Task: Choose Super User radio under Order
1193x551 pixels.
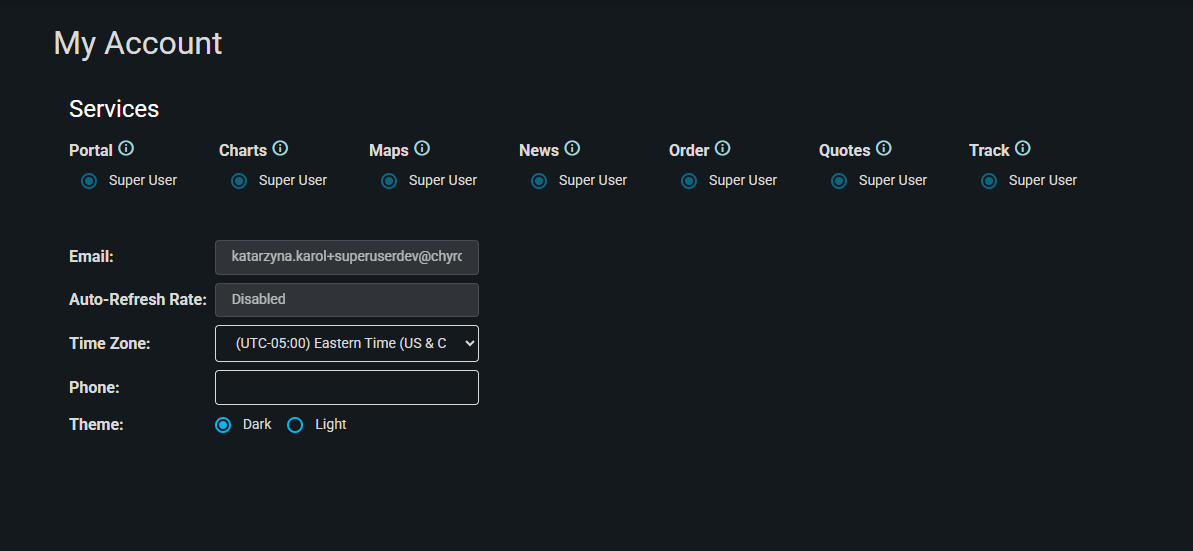Action: click(x=689, y=181)
